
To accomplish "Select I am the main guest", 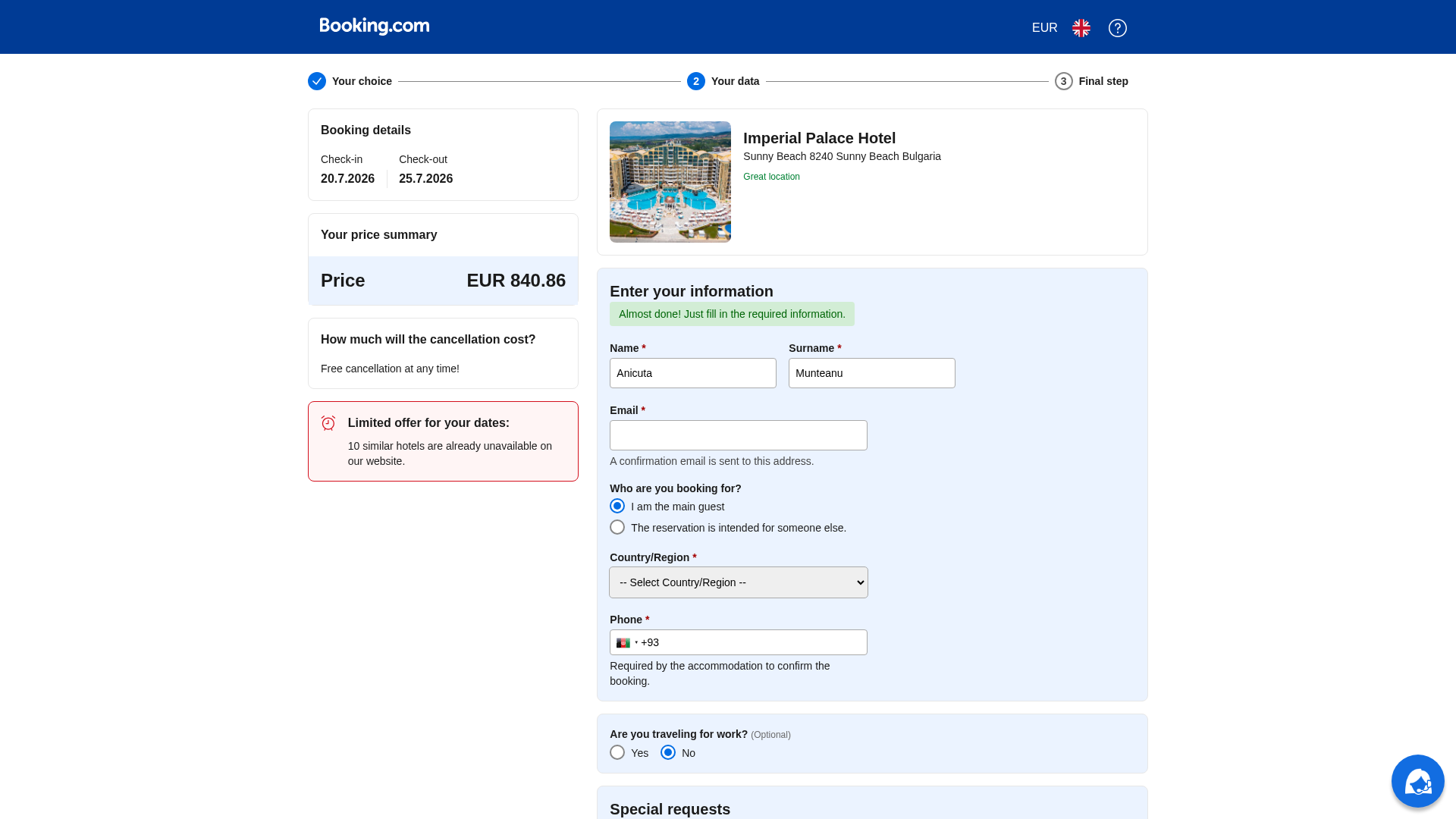I will (617, 506).
